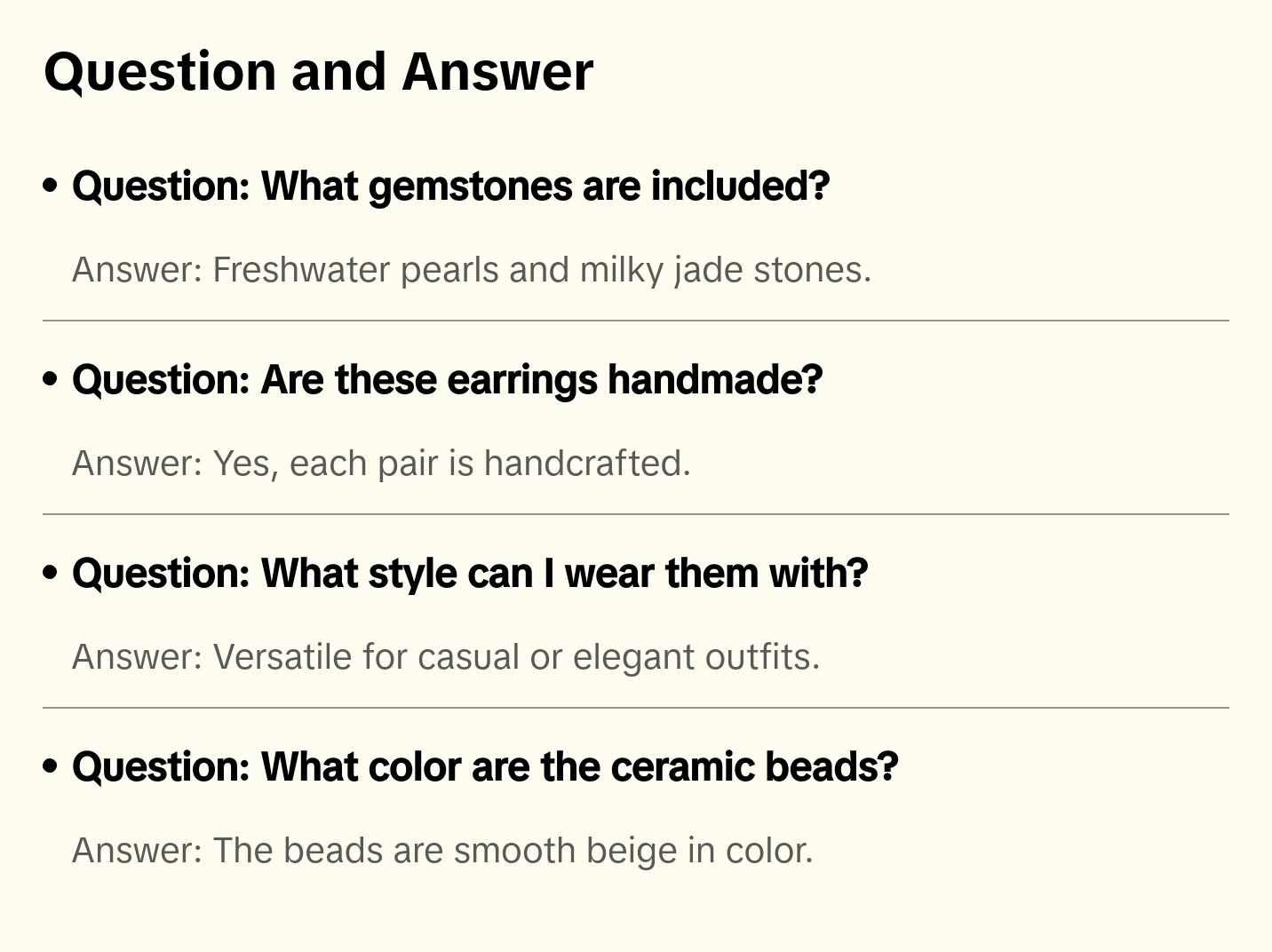
Task: Click the bullet before ceramic beads question
Action: [51, 767]
